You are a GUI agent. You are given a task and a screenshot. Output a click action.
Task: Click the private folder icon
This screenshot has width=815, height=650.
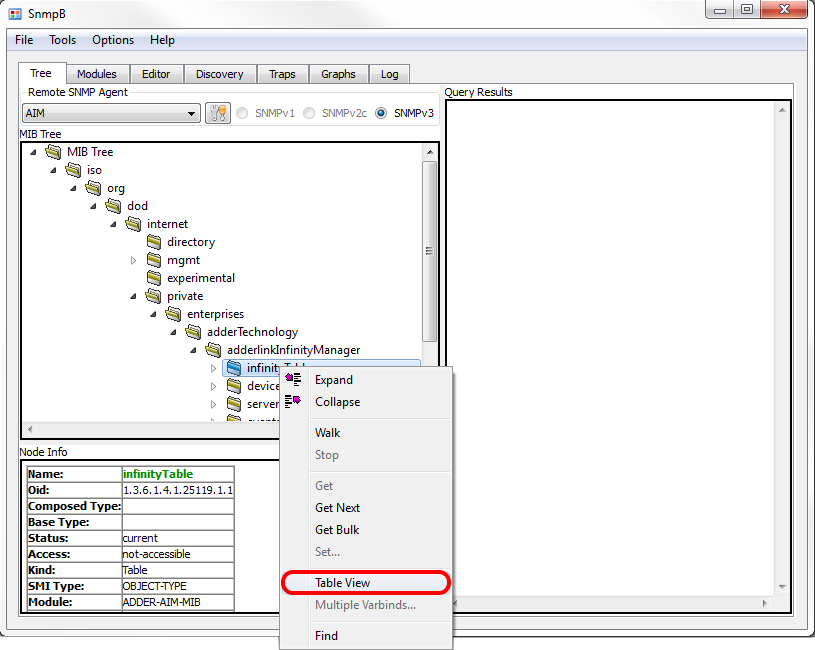coord(153,296)
